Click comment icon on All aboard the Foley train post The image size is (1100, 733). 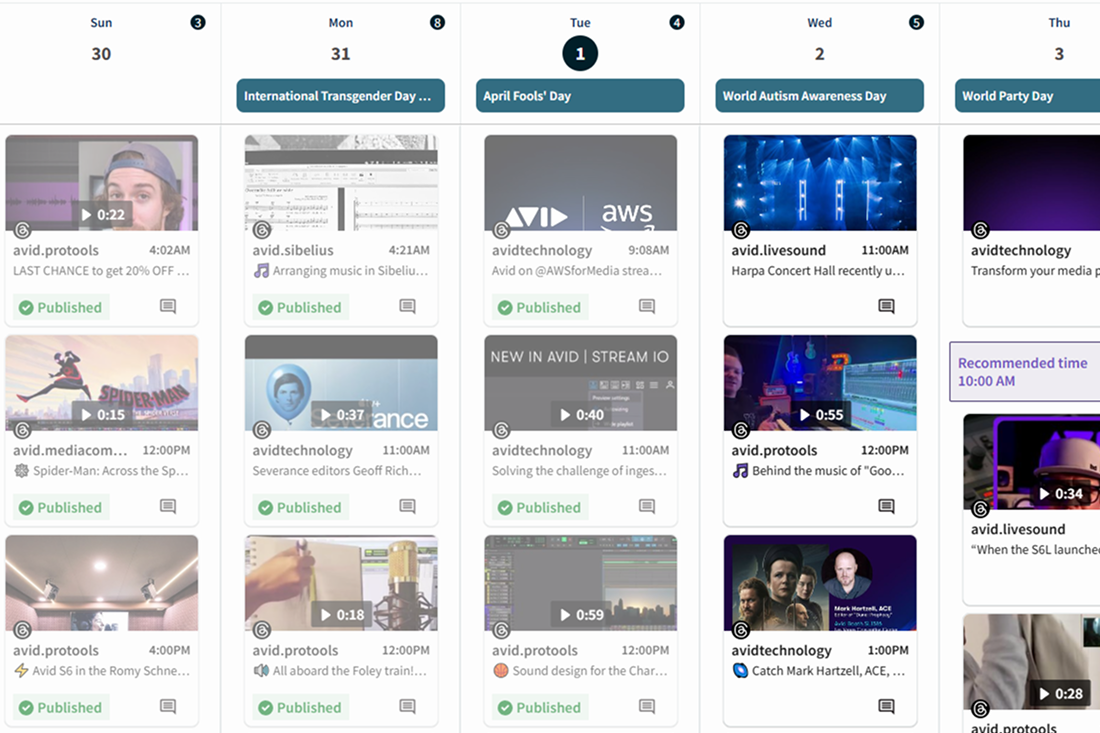point(407,707)
